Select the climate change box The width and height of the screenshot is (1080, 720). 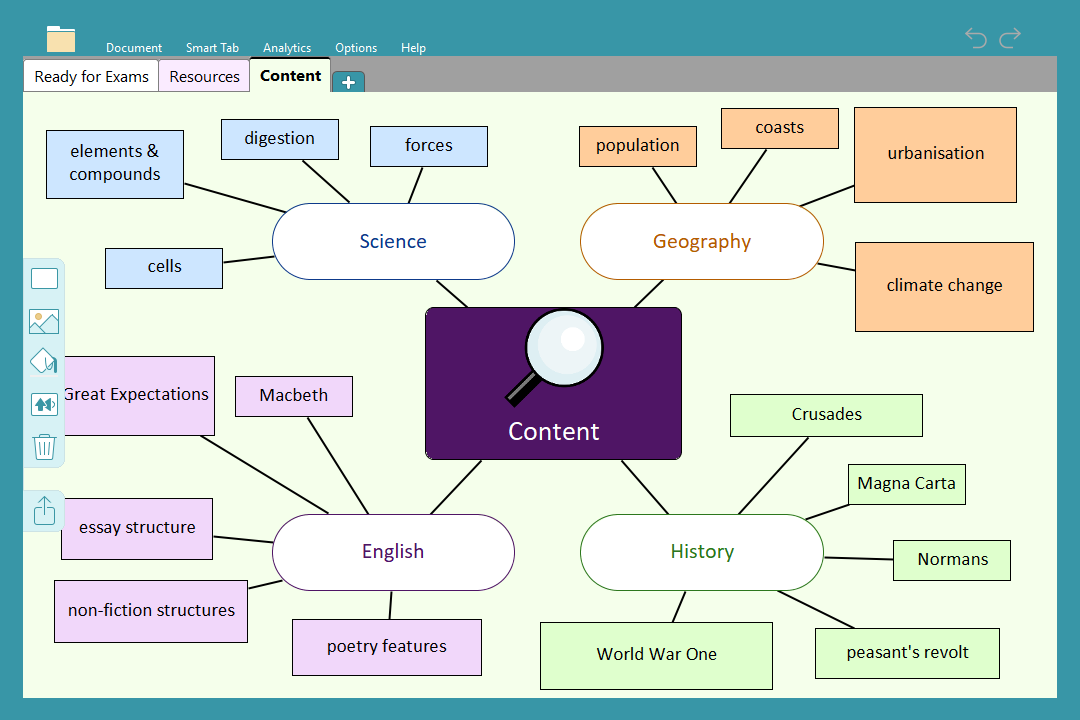(x=944, y=286)
